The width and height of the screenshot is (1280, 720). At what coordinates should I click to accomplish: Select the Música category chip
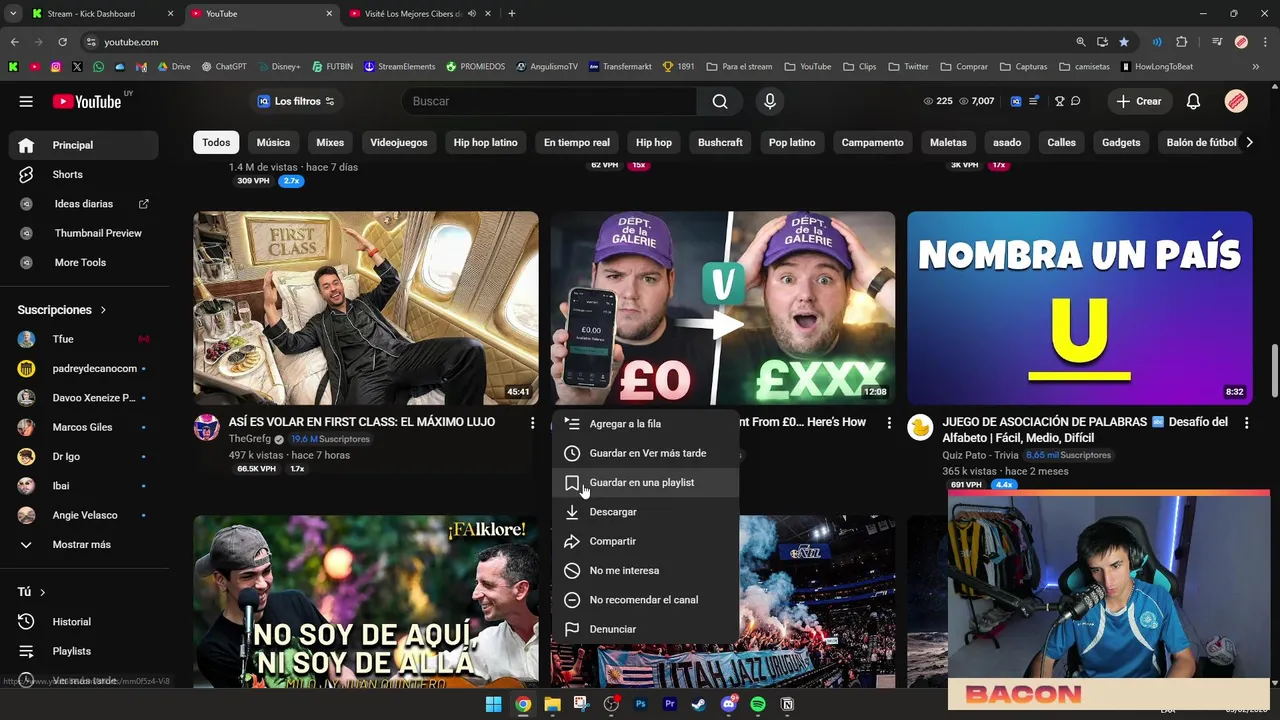(x=273, y=142)
